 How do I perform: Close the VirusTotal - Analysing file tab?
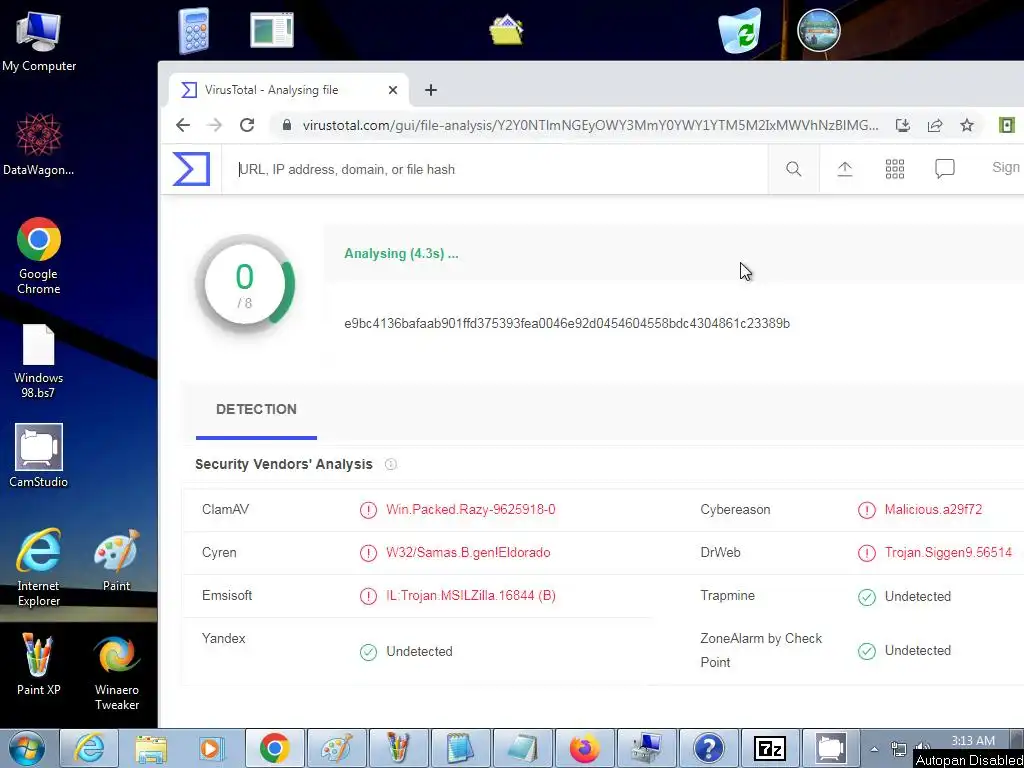click(x=392, y=90)
